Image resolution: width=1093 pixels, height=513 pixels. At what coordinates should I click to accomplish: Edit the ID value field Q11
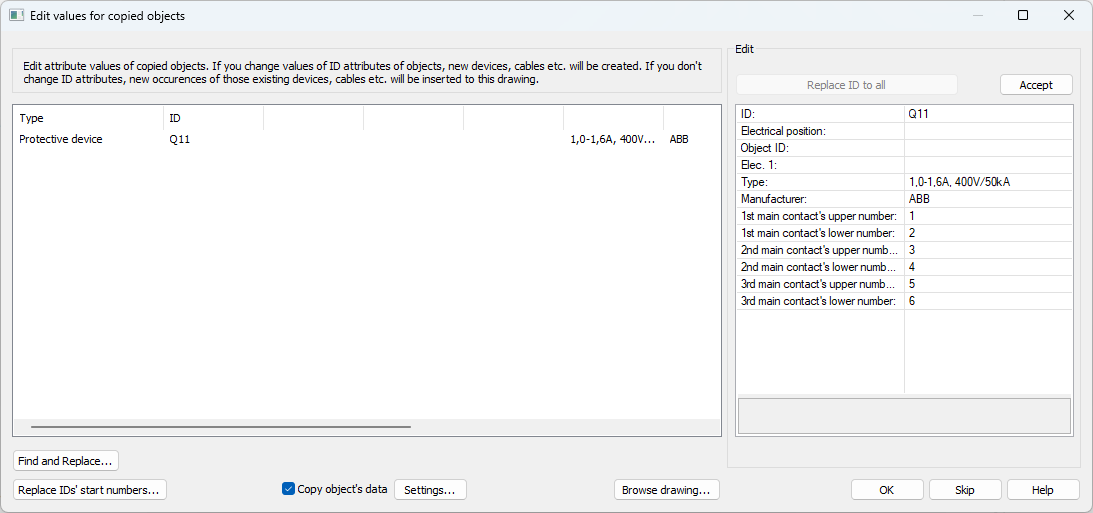click(987, 114)
